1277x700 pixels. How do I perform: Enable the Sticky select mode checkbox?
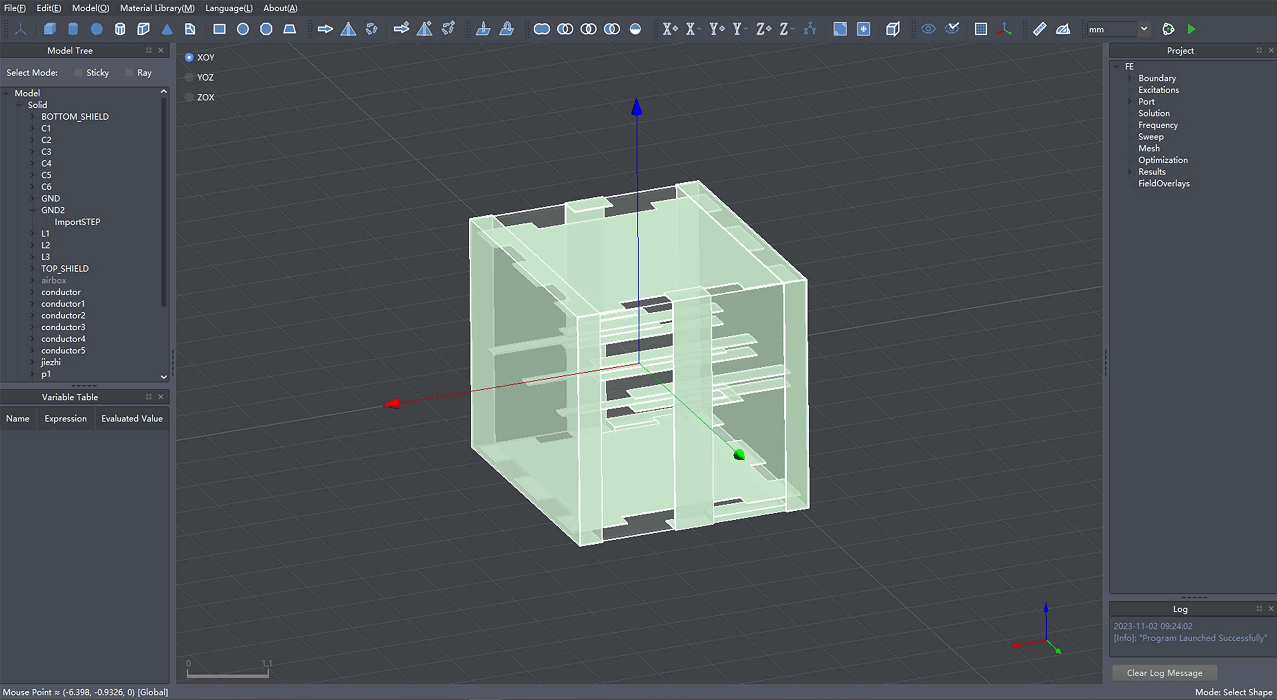[79, 73]
